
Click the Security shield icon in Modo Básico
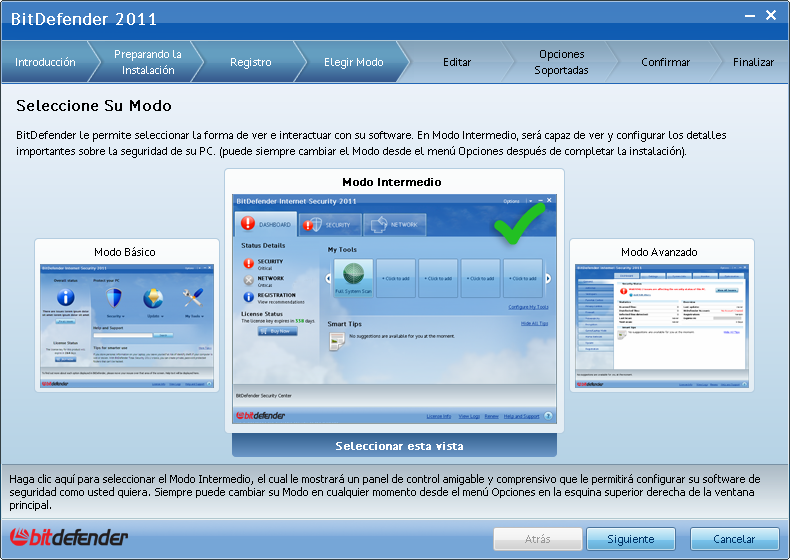pyautogui.click(x=114, y=298)
